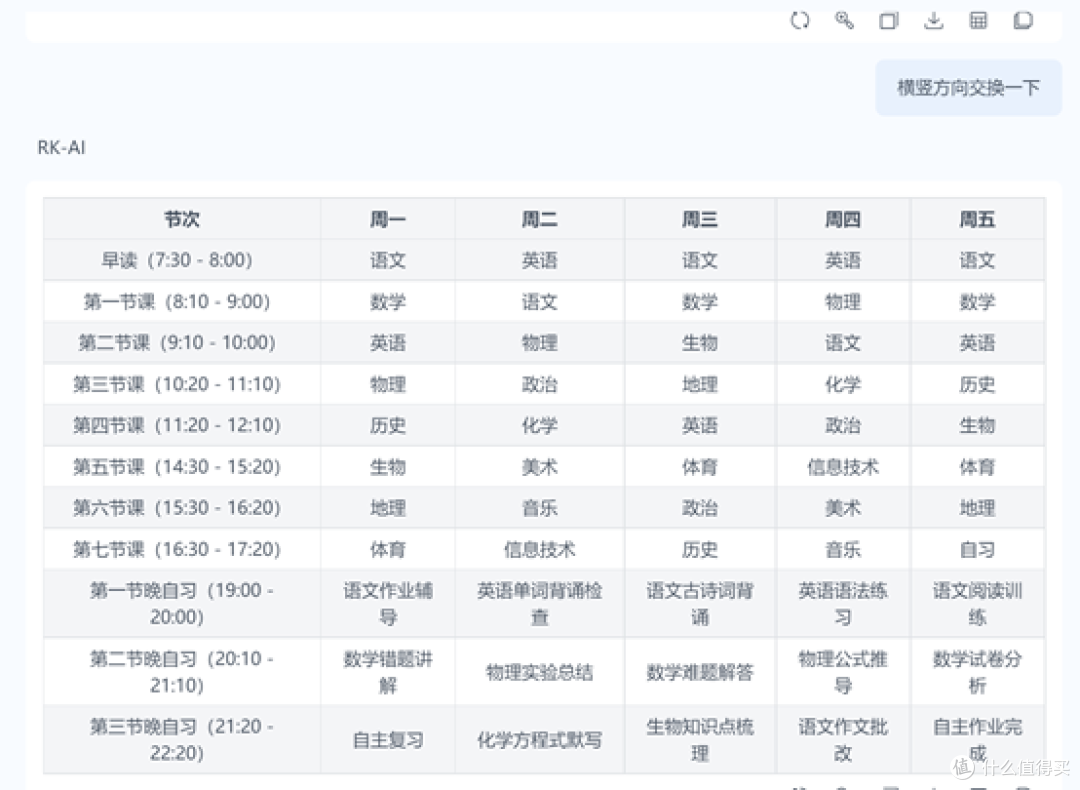The height and width of the screenshot is (790, 1080).
Task: Click the 语文古诗词背诵 cell
Action: pyautogui.click(x=700, y=603)
